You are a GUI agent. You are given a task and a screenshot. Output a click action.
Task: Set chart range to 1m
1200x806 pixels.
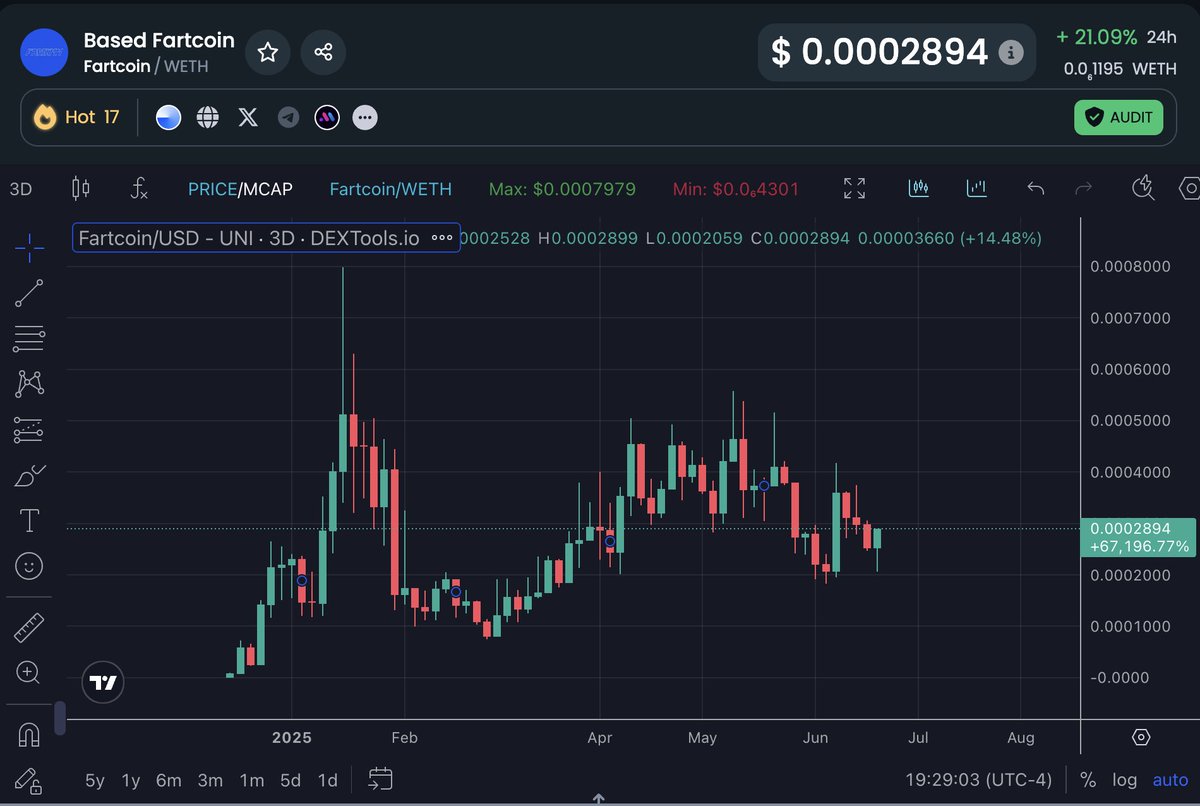252,780
